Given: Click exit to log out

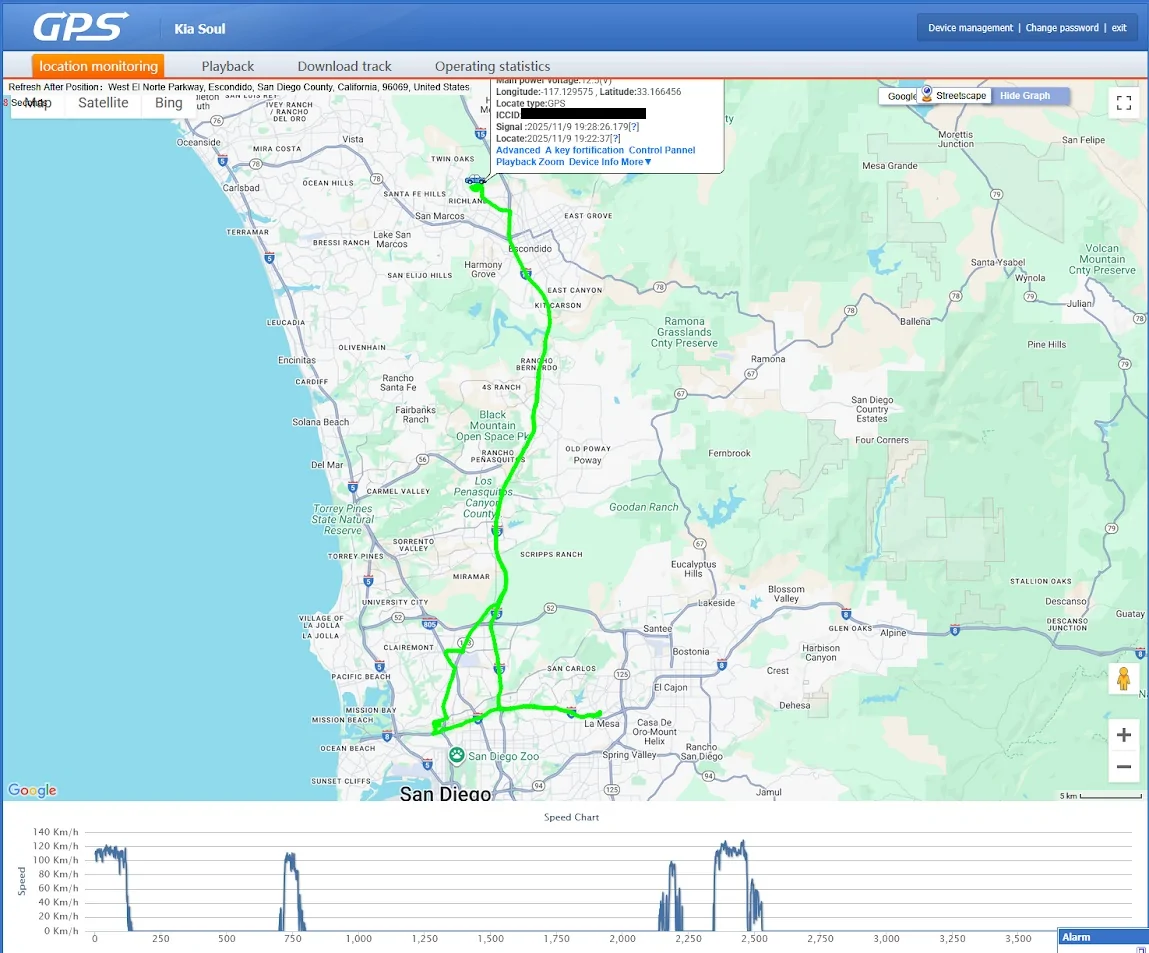Looking at the screenshot, I should tap(1119, 28).
